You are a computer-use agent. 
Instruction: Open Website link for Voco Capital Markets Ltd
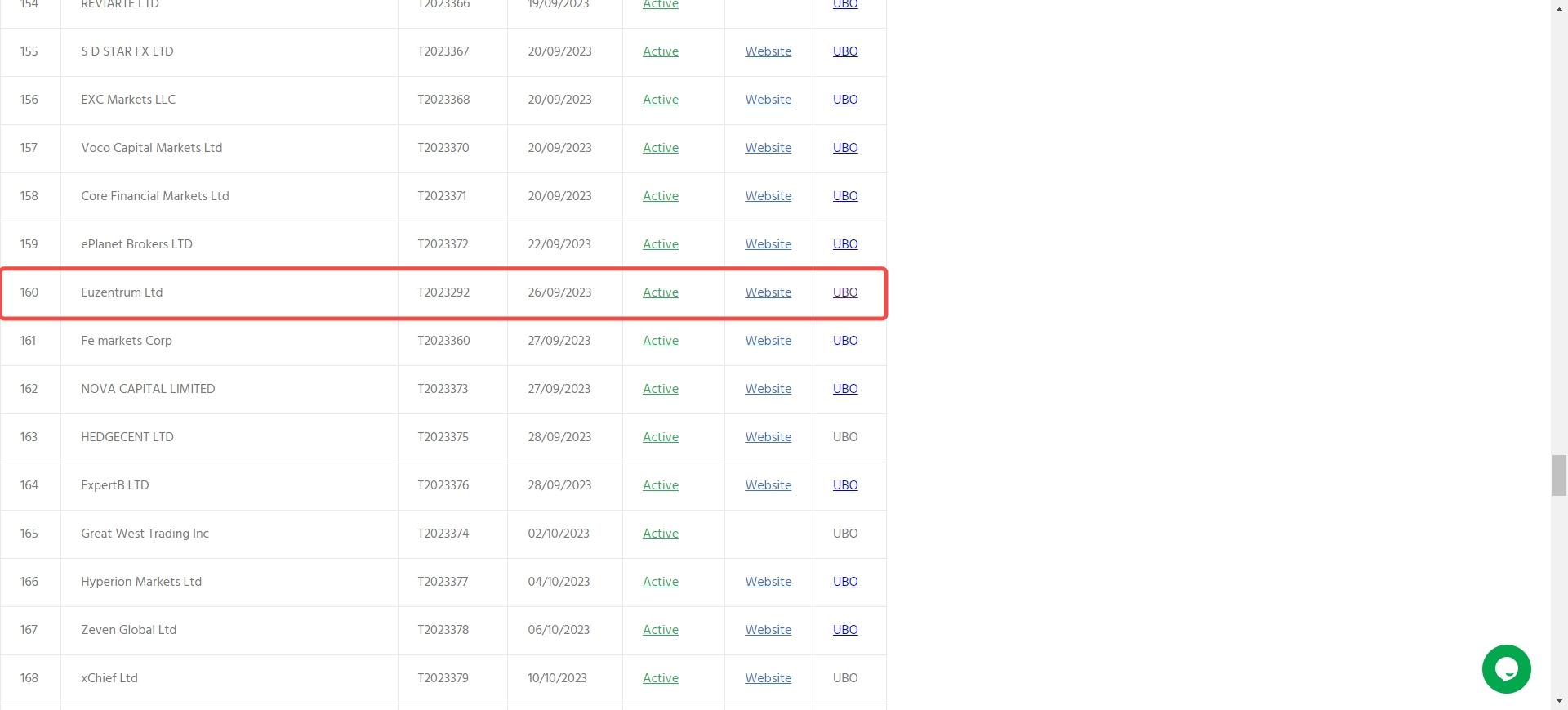768,148
